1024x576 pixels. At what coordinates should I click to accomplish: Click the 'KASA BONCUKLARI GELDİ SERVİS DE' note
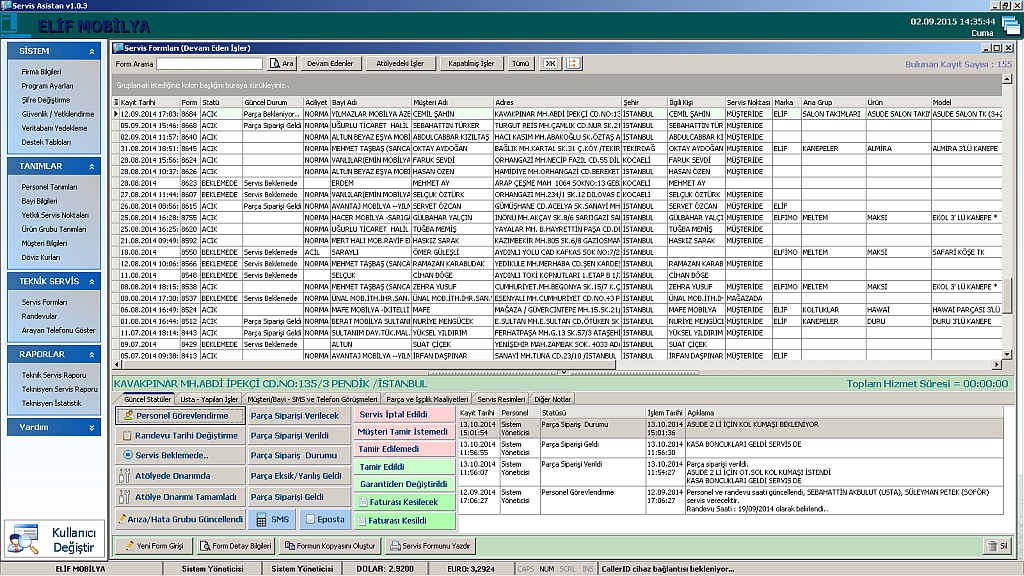click(x=744, y=444)
